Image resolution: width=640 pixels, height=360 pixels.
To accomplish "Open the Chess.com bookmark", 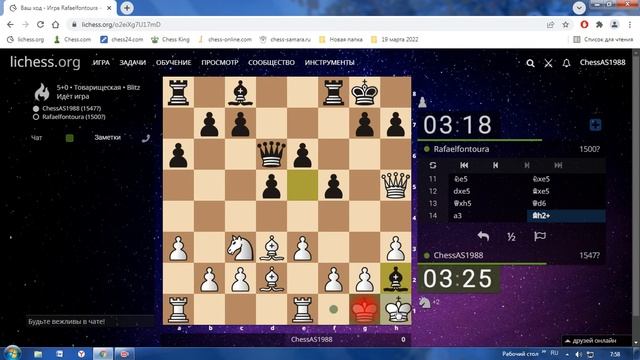I will tap(72, 40).
